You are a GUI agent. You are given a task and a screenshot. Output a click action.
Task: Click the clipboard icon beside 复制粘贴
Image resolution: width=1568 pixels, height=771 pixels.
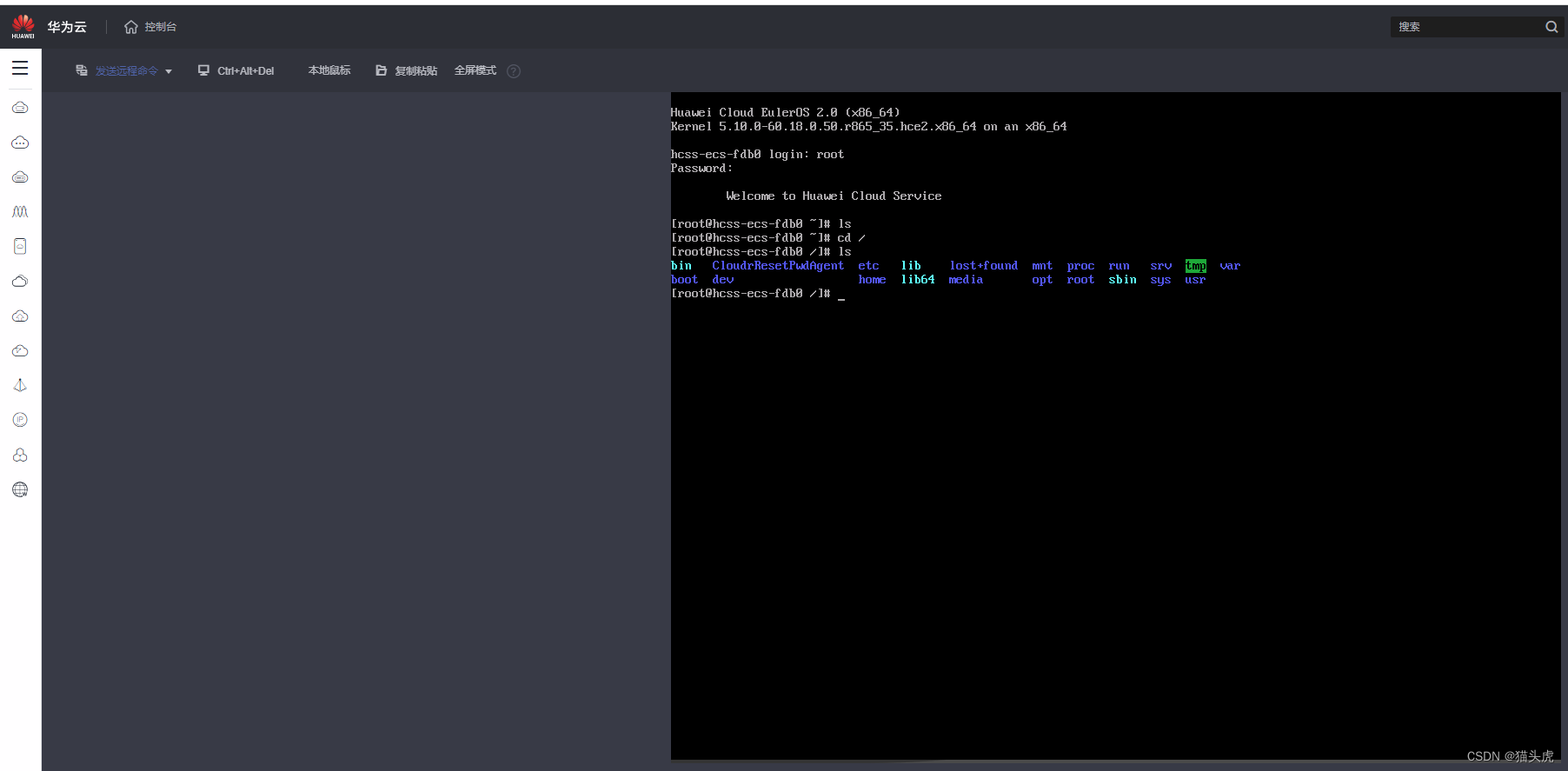[381, 70]
